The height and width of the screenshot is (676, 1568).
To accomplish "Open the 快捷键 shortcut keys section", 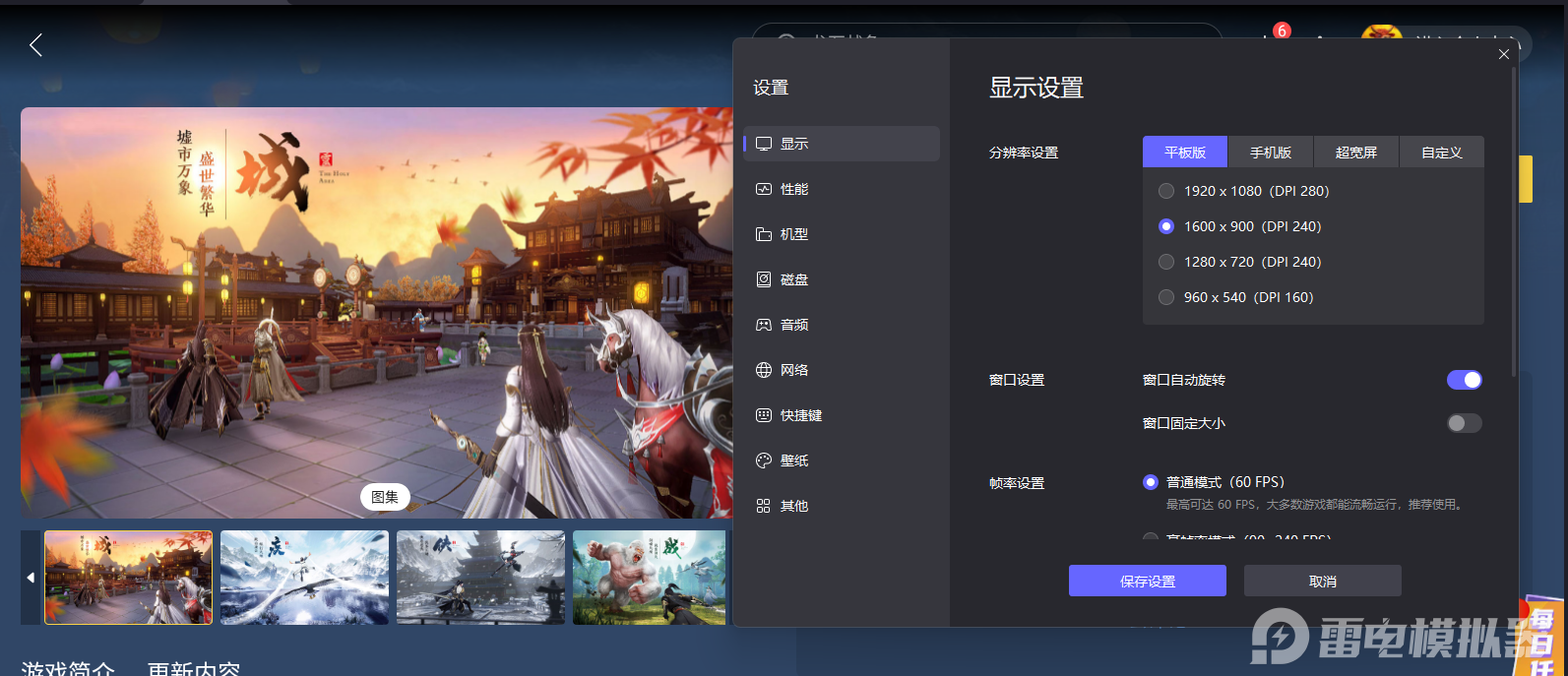I will (842, 415).
